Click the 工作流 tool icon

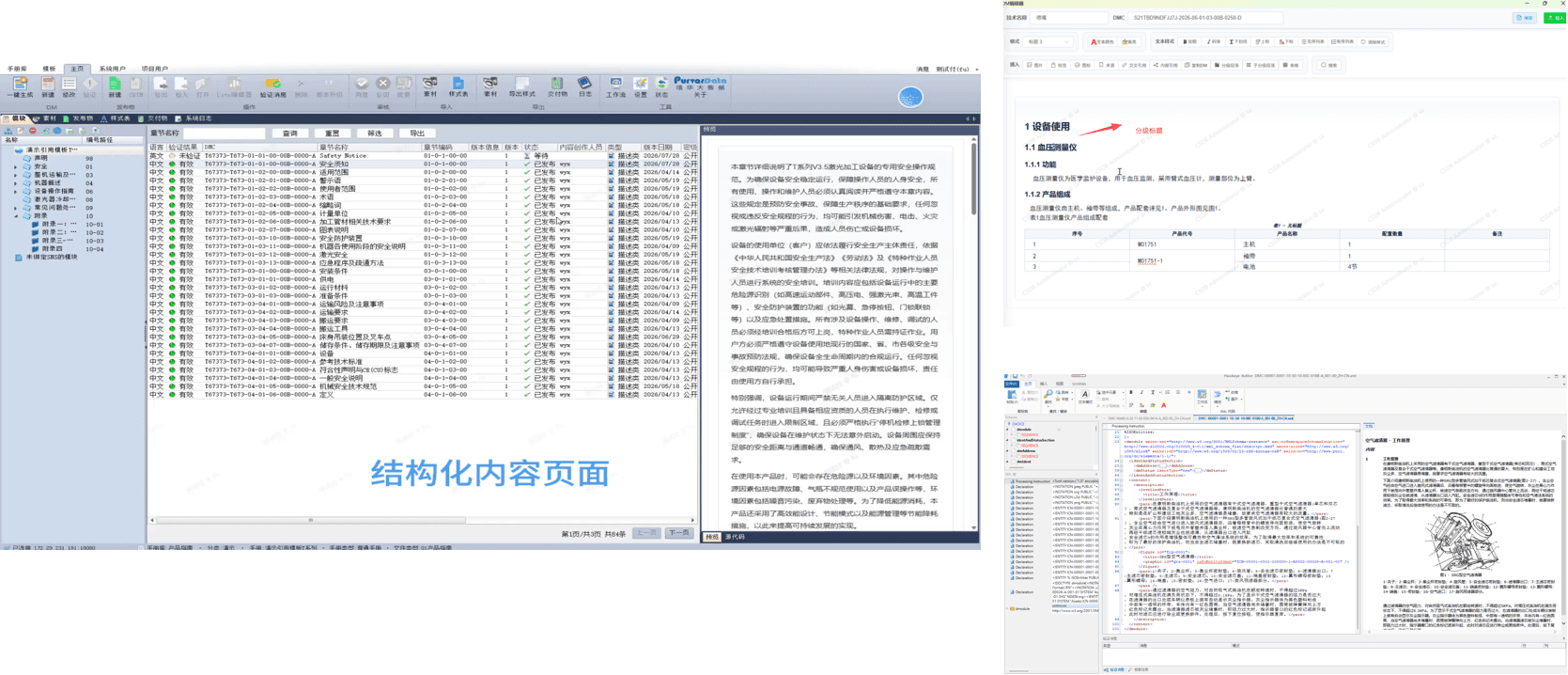click(x=615, y=88)
